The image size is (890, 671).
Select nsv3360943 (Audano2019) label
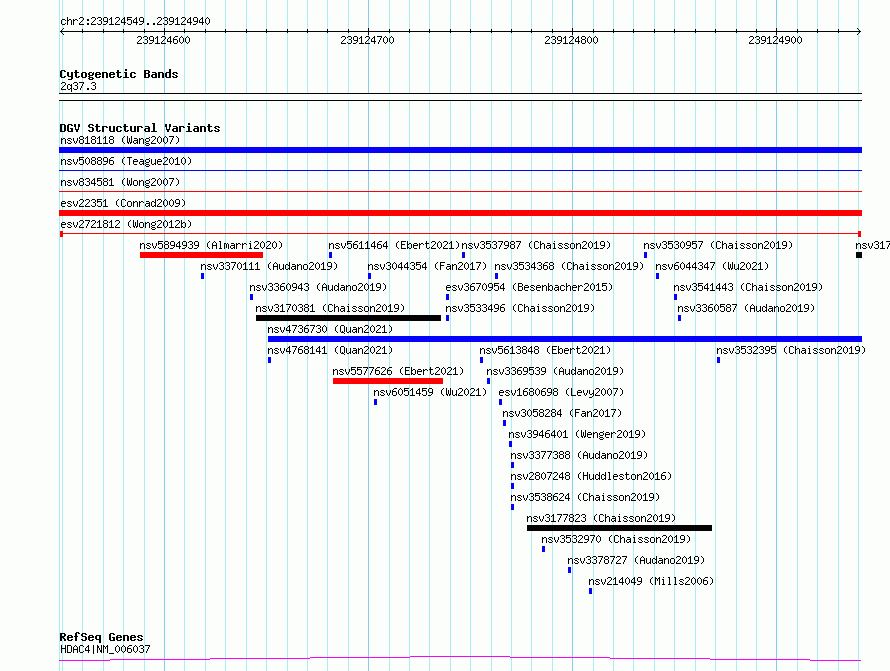click(x=318, y=287)
